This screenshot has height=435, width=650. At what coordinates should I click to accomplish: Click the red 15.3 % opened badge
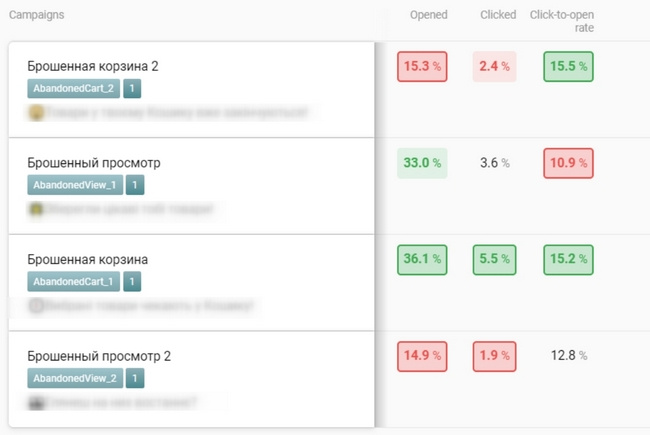(422, 66)
